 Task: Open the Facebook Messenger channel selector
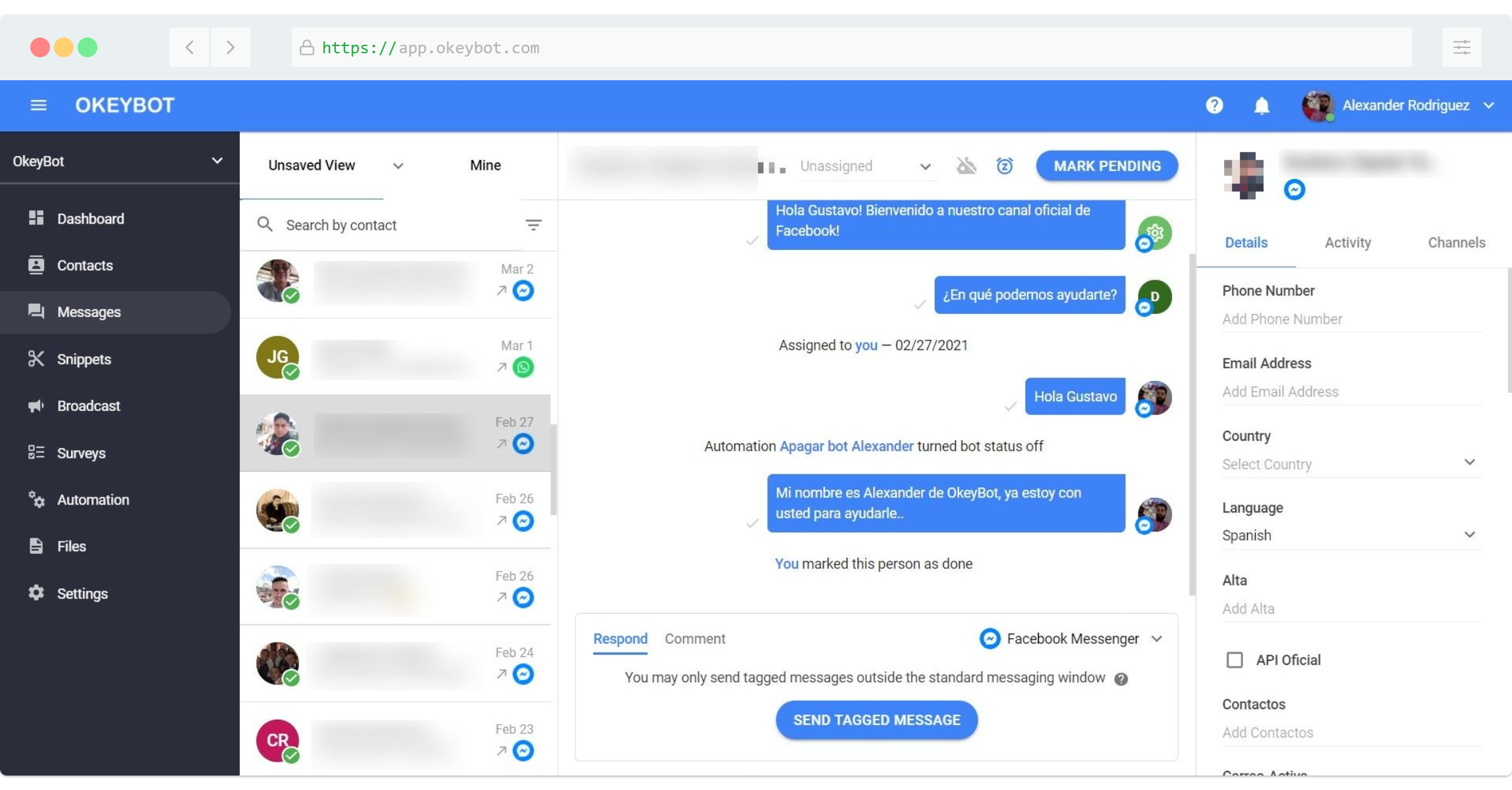1072,639
